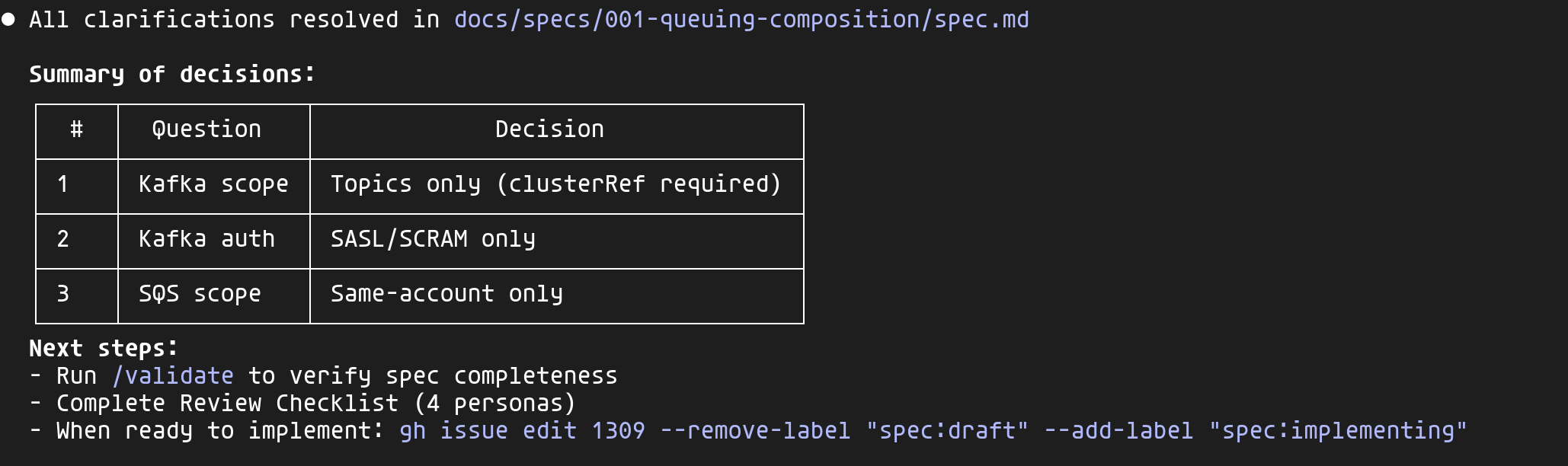Click row number 1 in table
Screen dimensions: 1568x466
[x=63, y=184]
